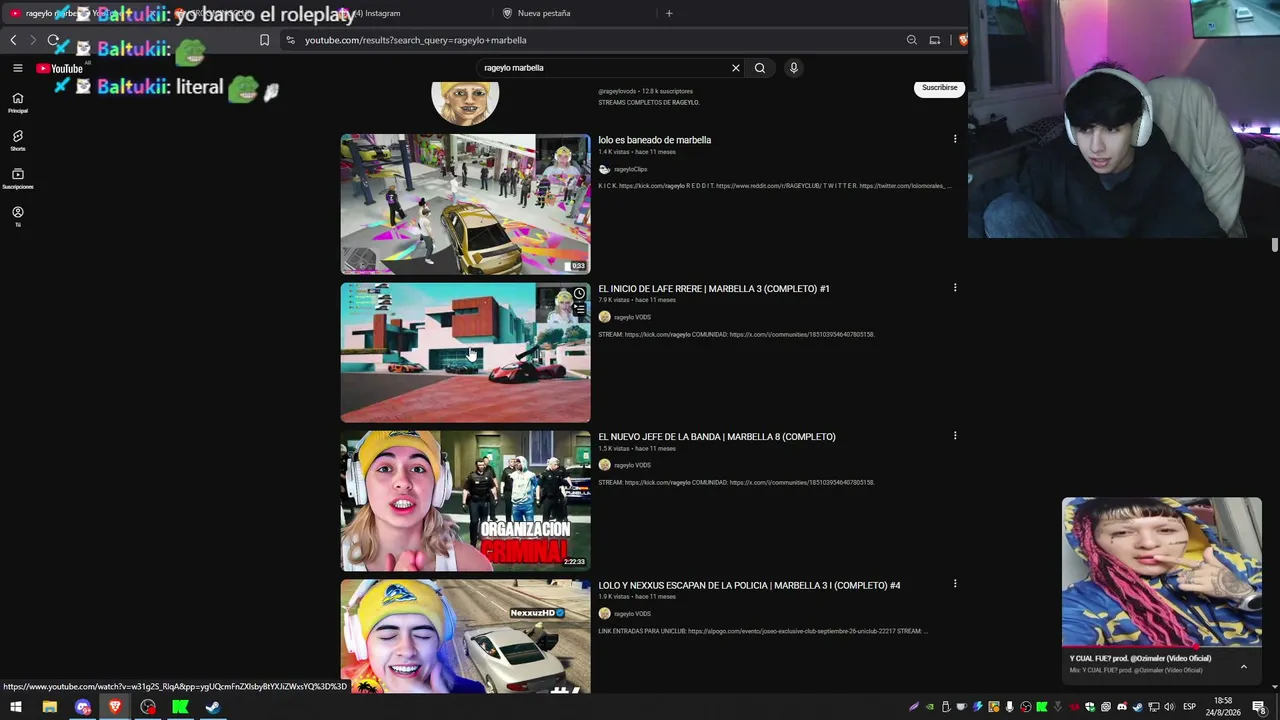
Task: Open 'EL INICIO DE LAFE RRERE' video thumbnail
Action: (465, 352)
